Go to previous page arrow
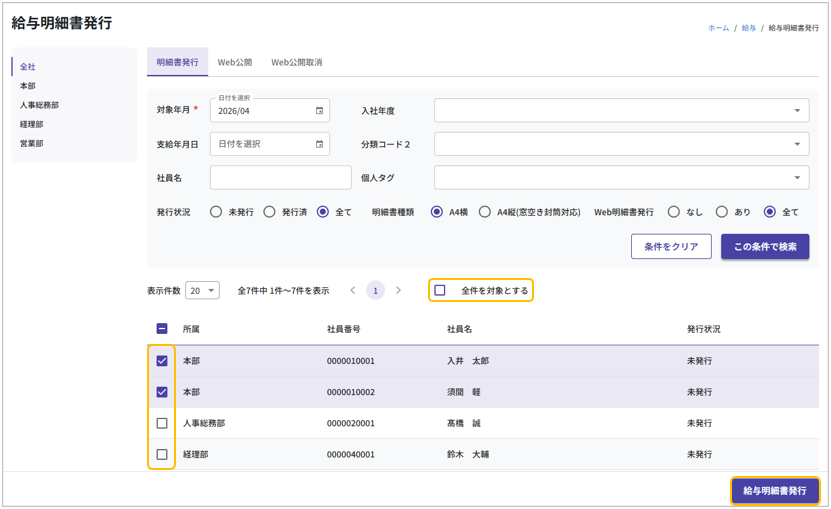This screenshot has height=509, width=831. point(352,291)
